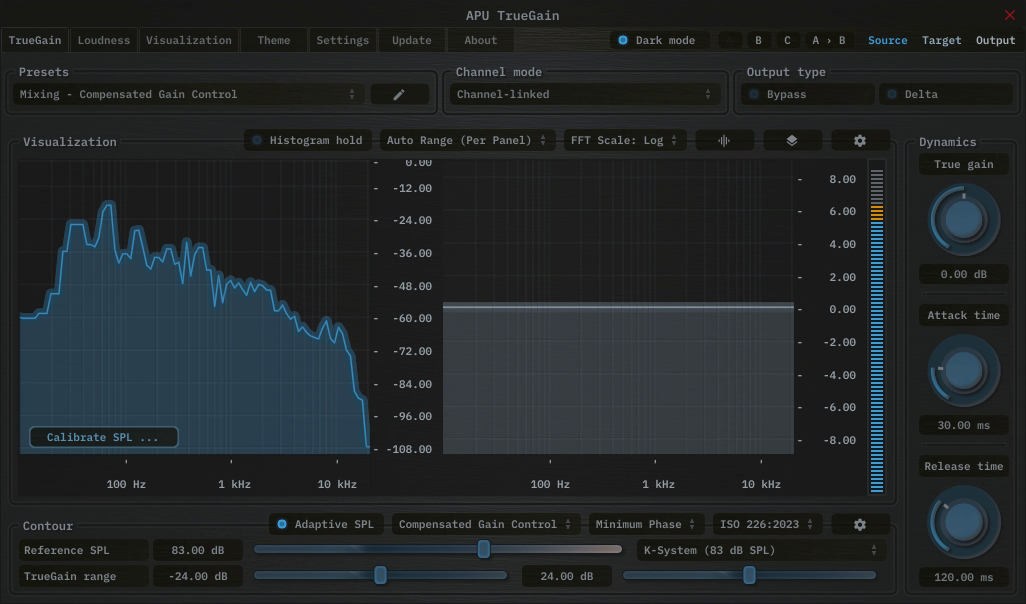
Task: Open the Settings tab
Action: click(x=342, y=41)
